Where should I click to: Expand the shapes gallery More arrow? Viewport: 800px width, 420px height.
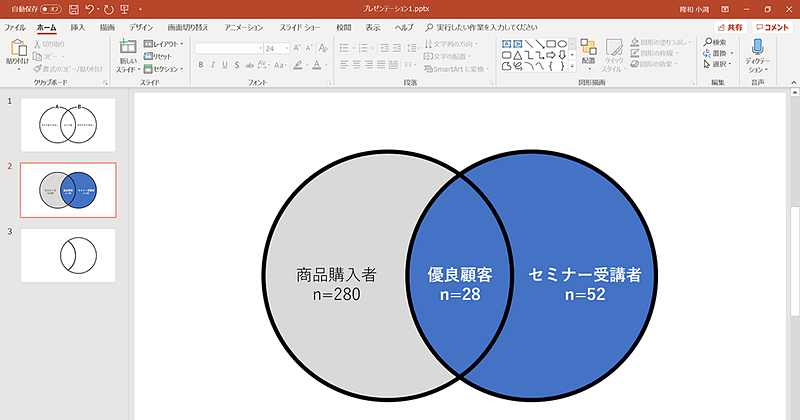(572, 66)
